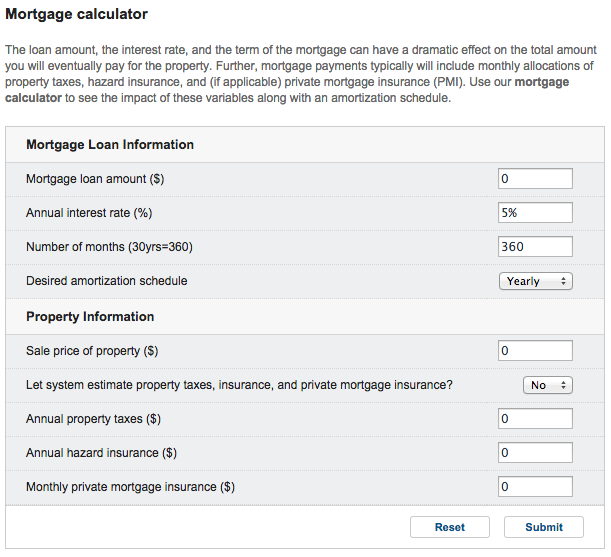Click the Mortgage calculator page title
The image size is (611, 557).
(x=77, y=14)
